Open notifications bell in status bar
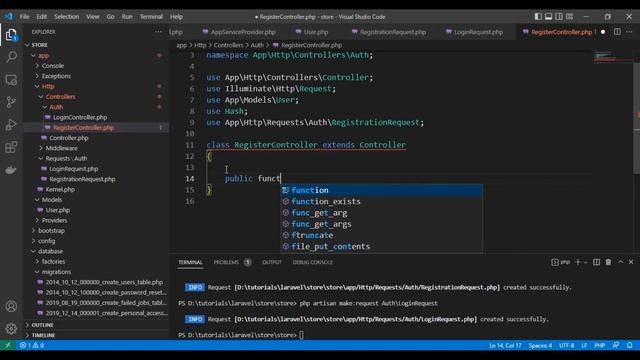The width and height of the screenshot is (640, 360). pos(629,345)
